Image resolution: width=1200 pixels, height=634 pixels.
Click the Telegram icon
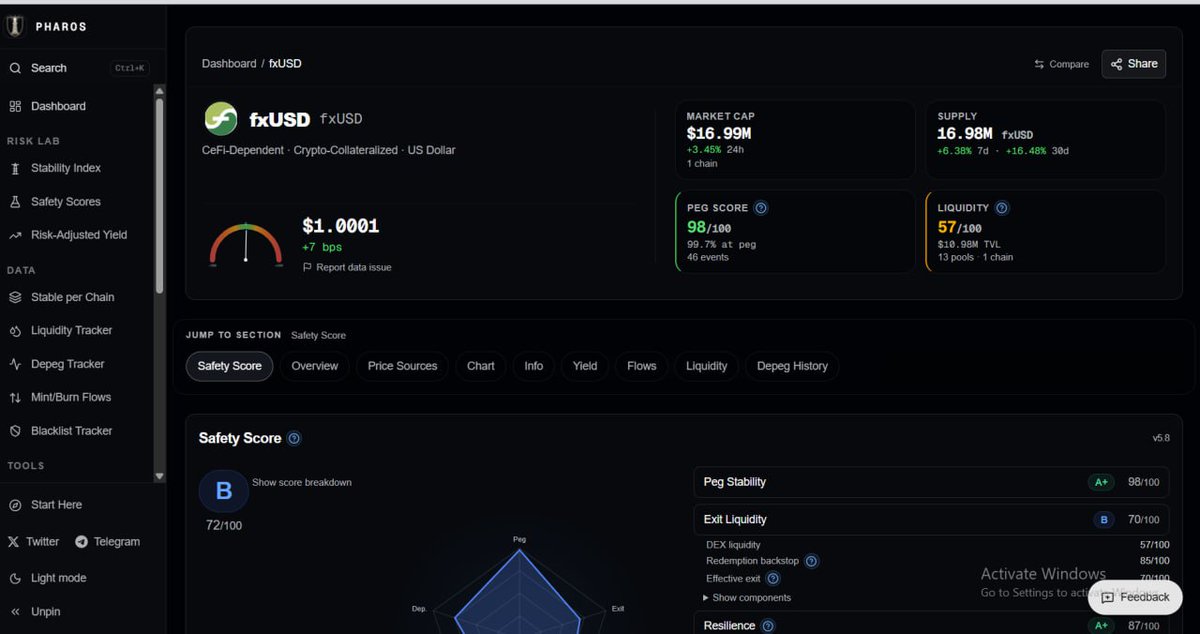tap(81, 542)
